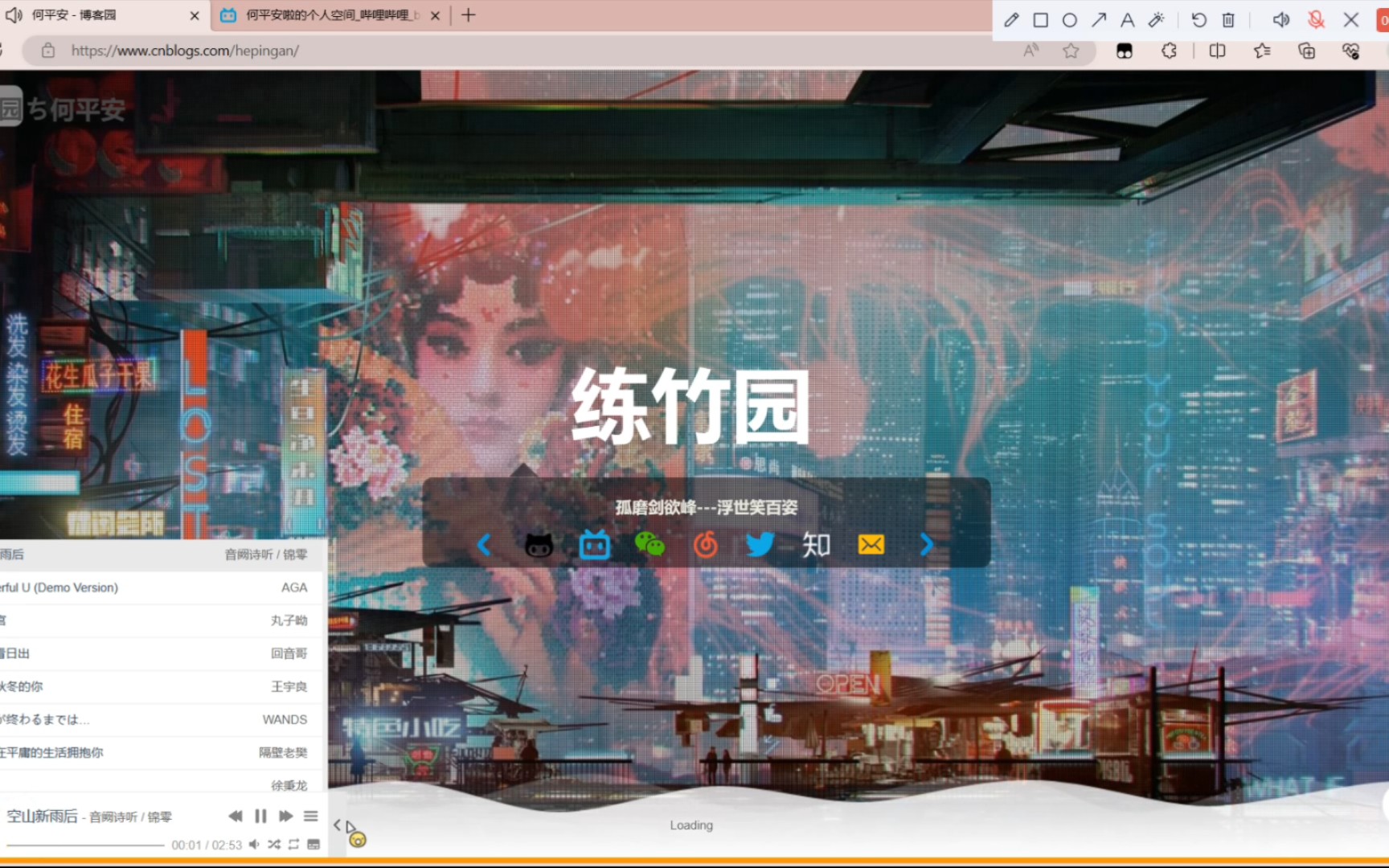Click the music player progress bar
This screenshot has height=868, width=1389.
pyautogui.click(x=85, y=845)
